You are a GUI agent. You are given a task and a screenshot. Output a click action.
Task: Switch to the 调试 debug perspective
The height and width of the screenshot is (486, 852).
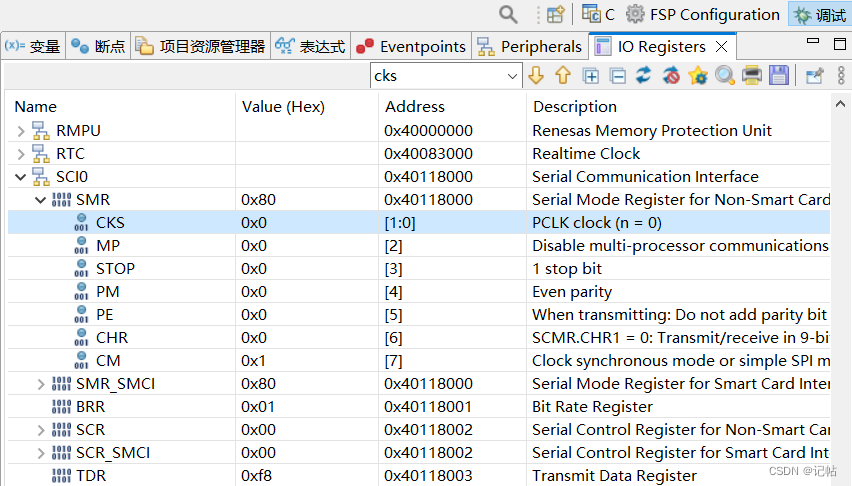(x=819, y=14)
